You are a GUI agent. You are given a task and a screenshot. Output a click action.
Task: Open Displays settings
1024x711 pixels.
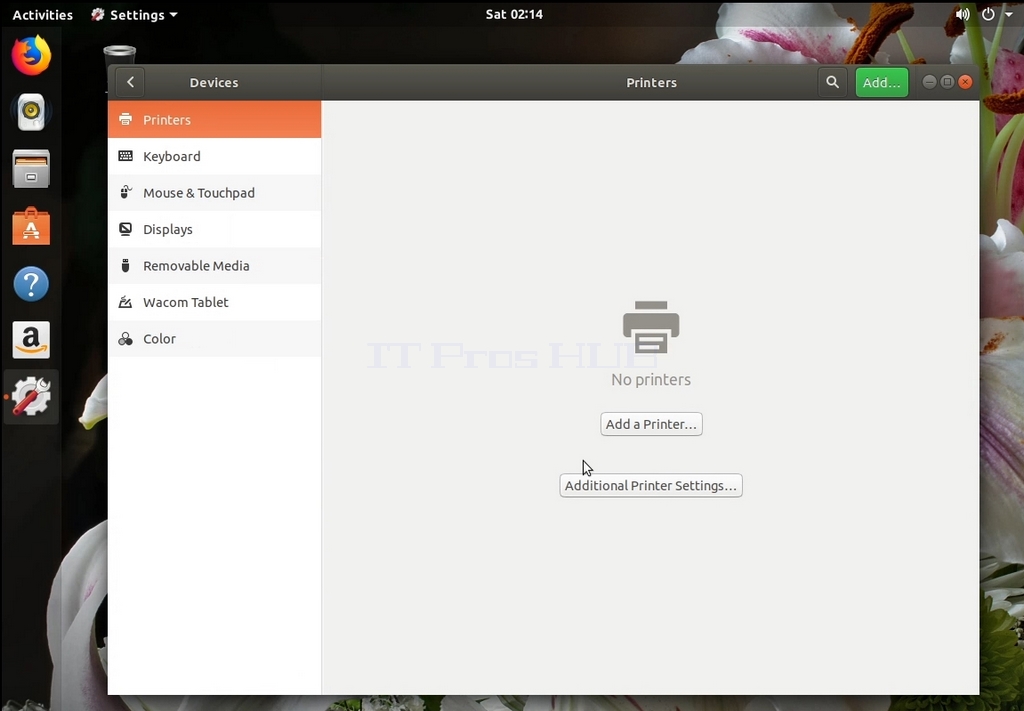(214, 229)
